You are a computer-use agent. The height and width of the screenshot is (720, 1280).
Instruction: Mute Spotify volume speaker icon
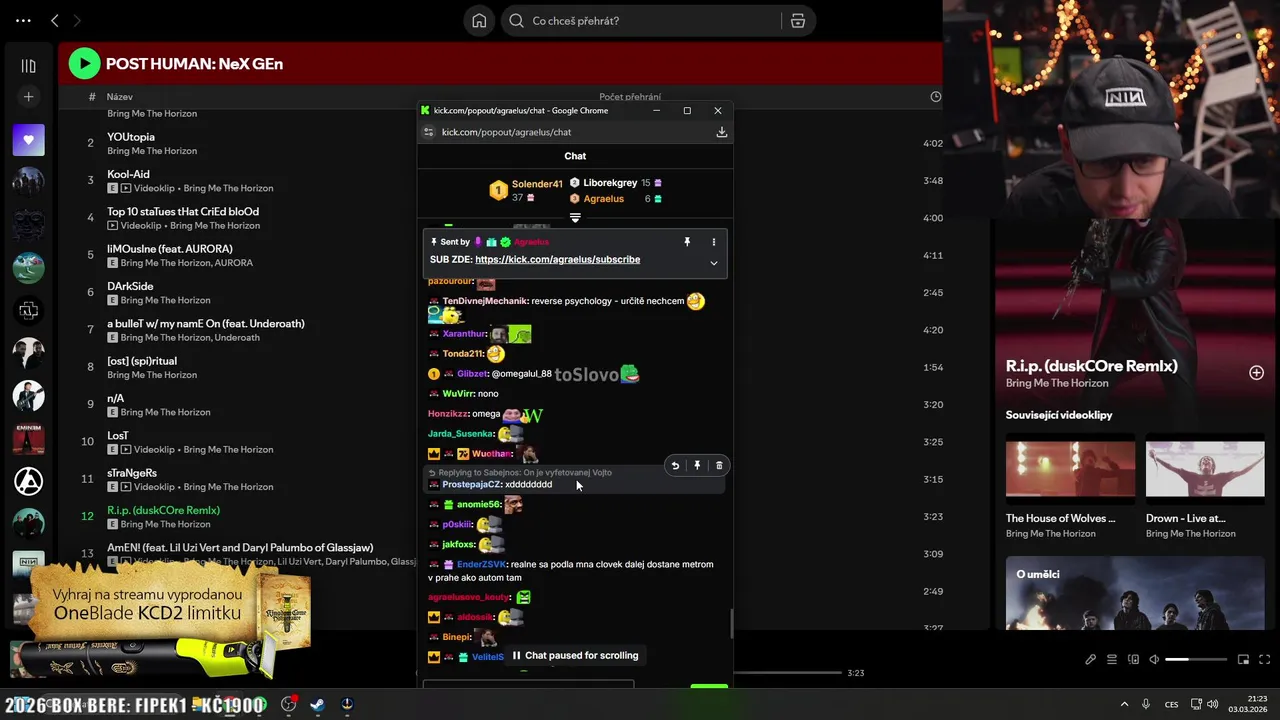coord(1154,660)
